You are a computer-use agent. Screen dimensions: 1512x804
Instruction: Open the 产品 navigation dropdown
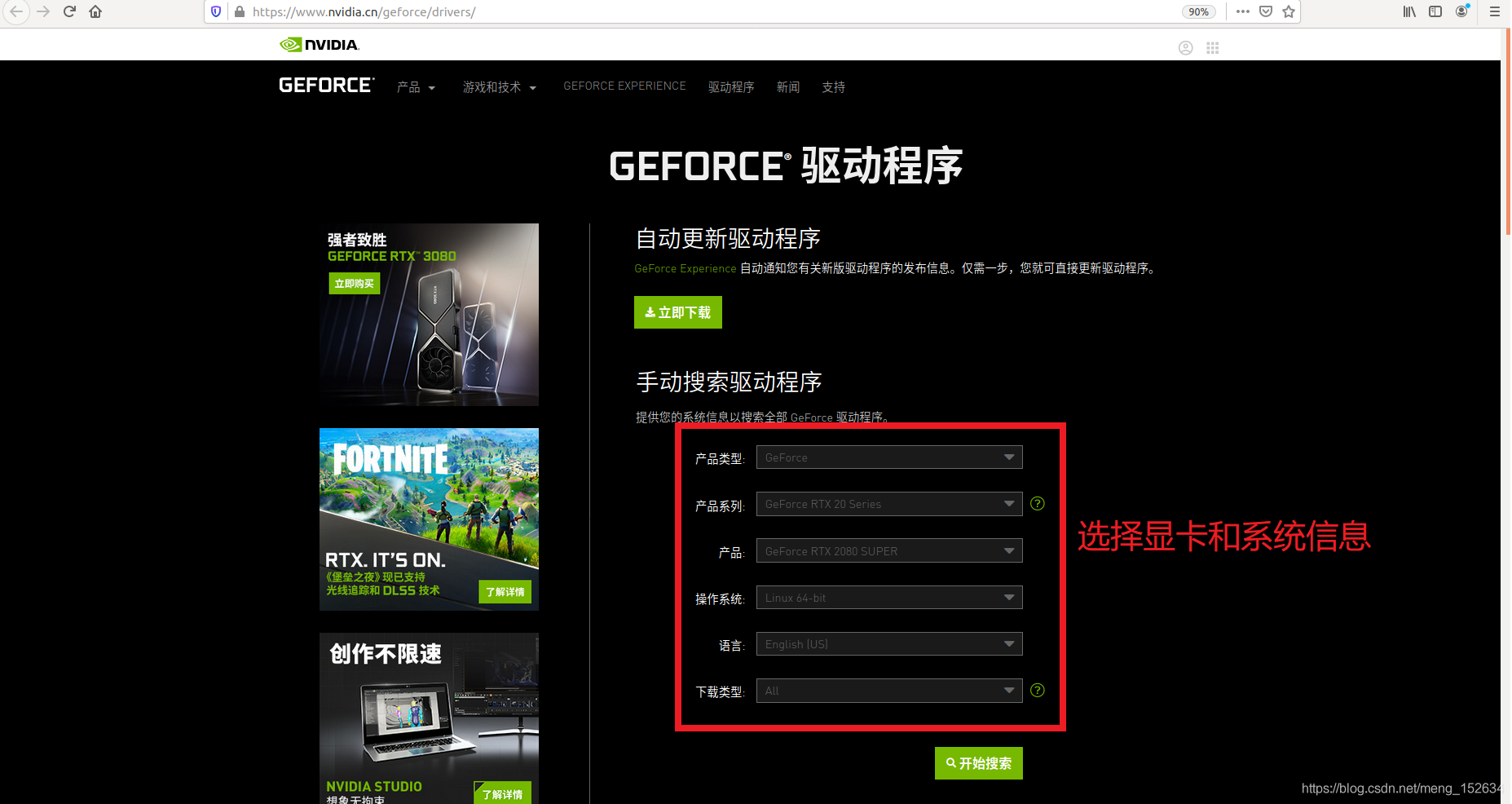pos(416,87)
